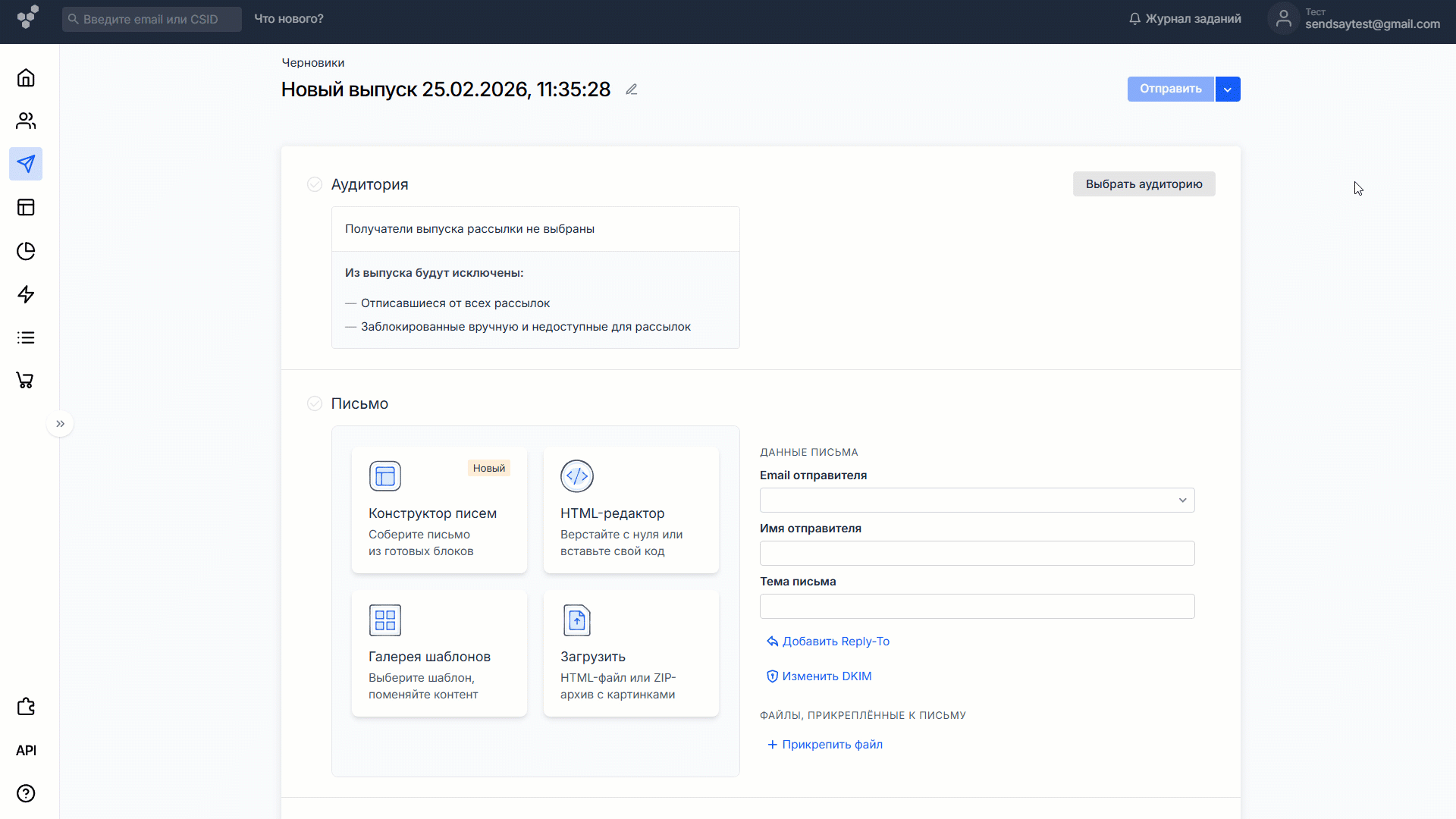Open Журнал заданий in top bar
This screenshot has width=1456, height=819.
(x=1185, y=19)
